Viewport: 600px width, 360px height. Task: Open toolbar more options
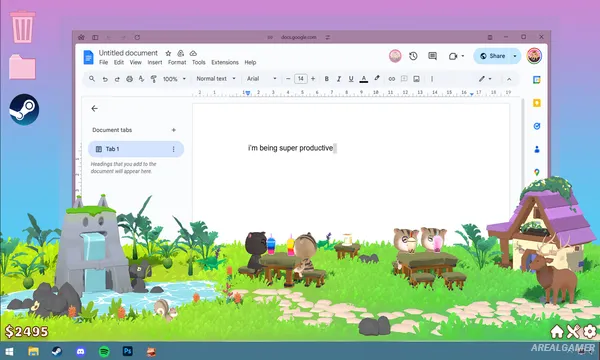(432, 79)
